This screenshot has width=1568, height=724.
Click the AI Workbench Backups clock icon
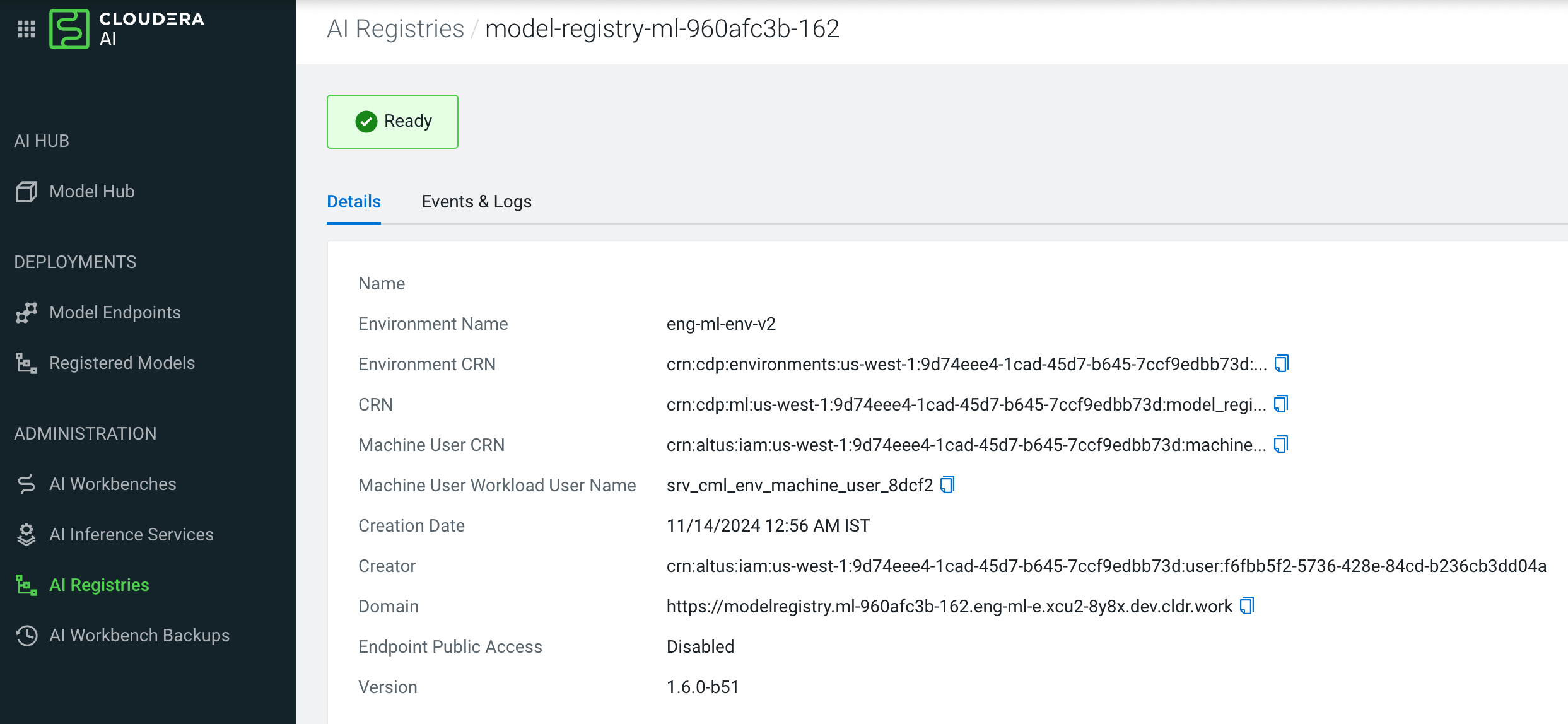click(x=26, y=636)
